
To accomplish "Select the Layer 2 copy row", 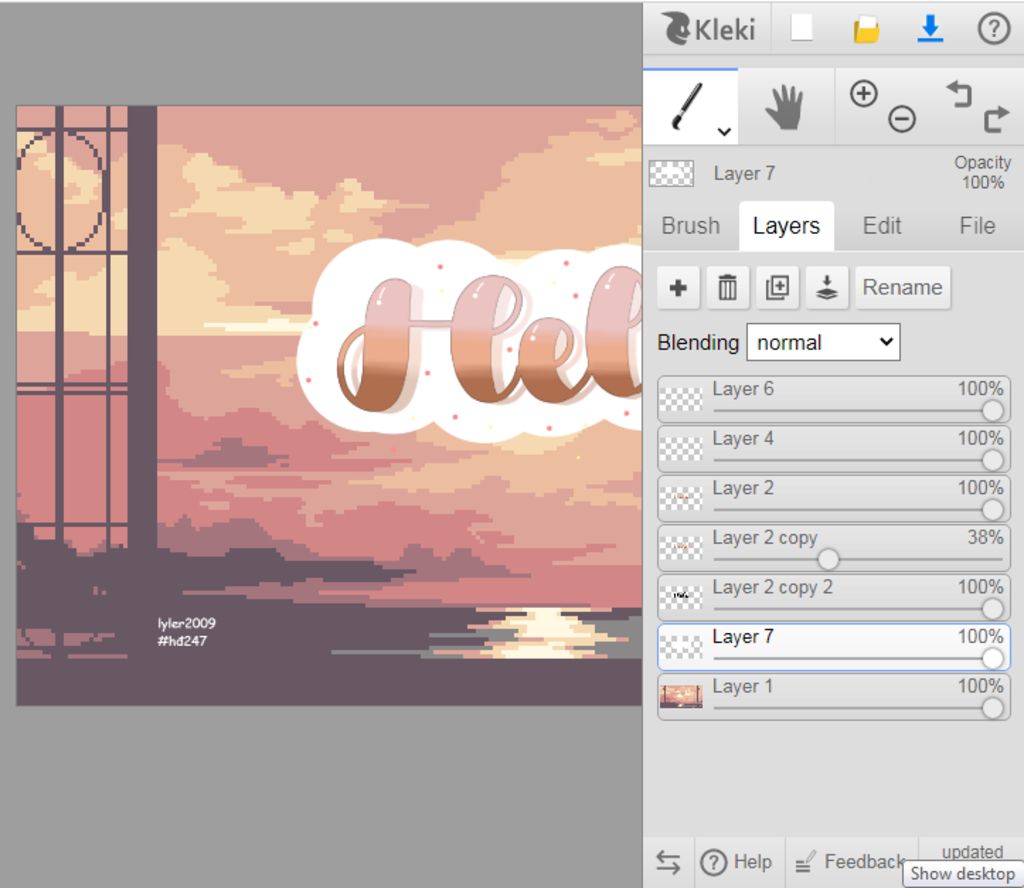I will point(833,548).
